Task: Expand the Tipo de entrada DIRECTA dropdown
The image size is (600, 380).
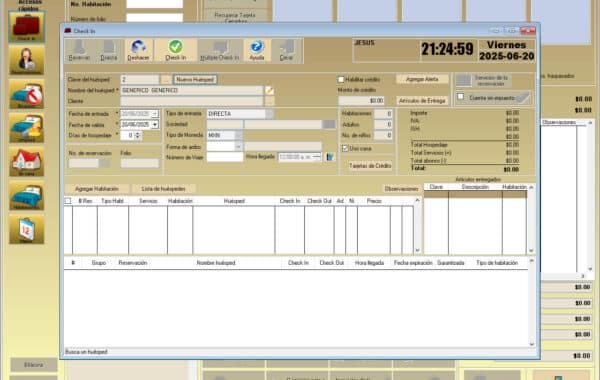Action: 269,114
